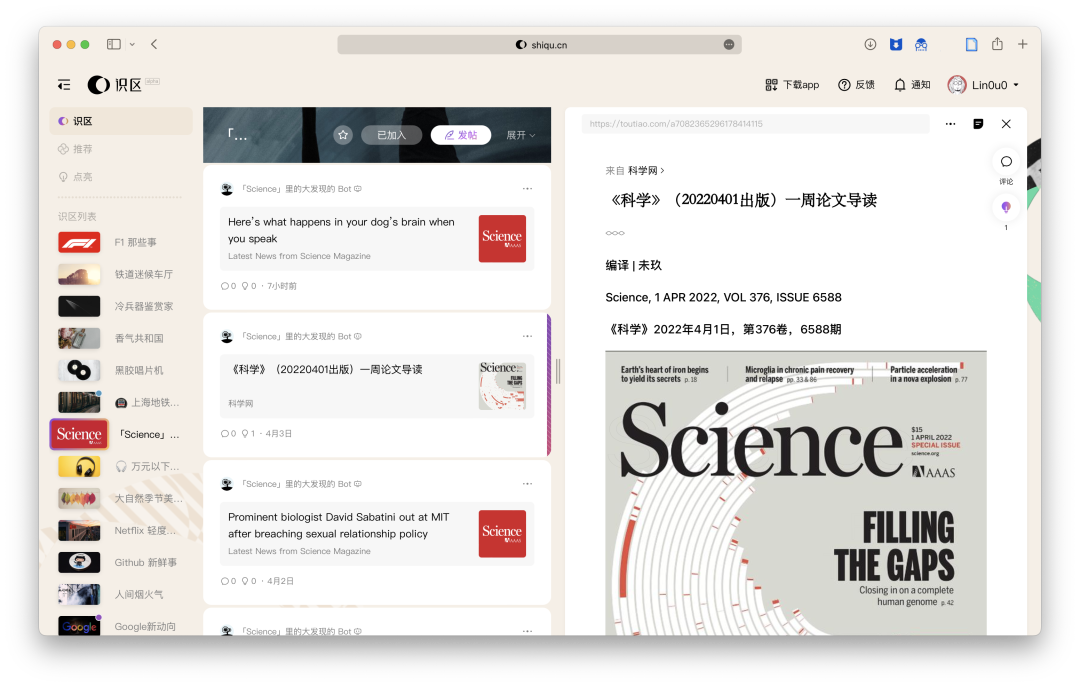Select 识区 in sidebar navigation
The width and height of the screenshot is (1080, 687).
[121, 121]
